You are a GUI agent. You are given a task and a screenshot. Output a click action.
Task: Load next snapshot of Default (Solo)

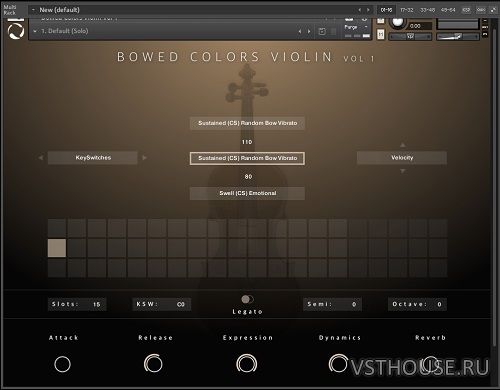[x=309, y=31]
